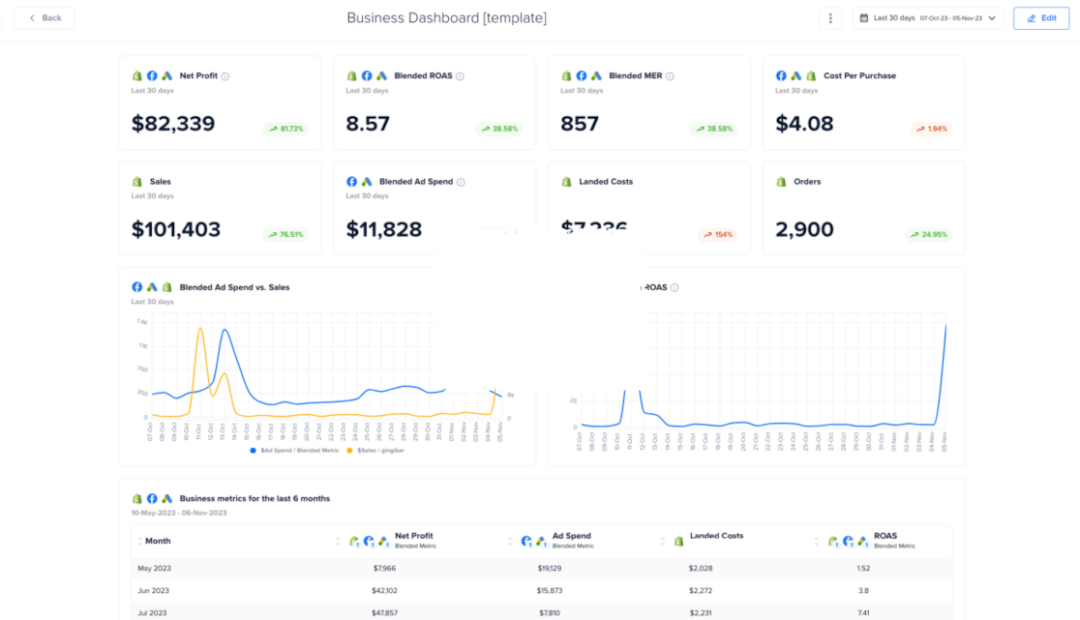Click the Shopify icon beside Landed Costs column header
Image resolution: width=1080 pixels, height=620 pixels.
click(678, 540)
